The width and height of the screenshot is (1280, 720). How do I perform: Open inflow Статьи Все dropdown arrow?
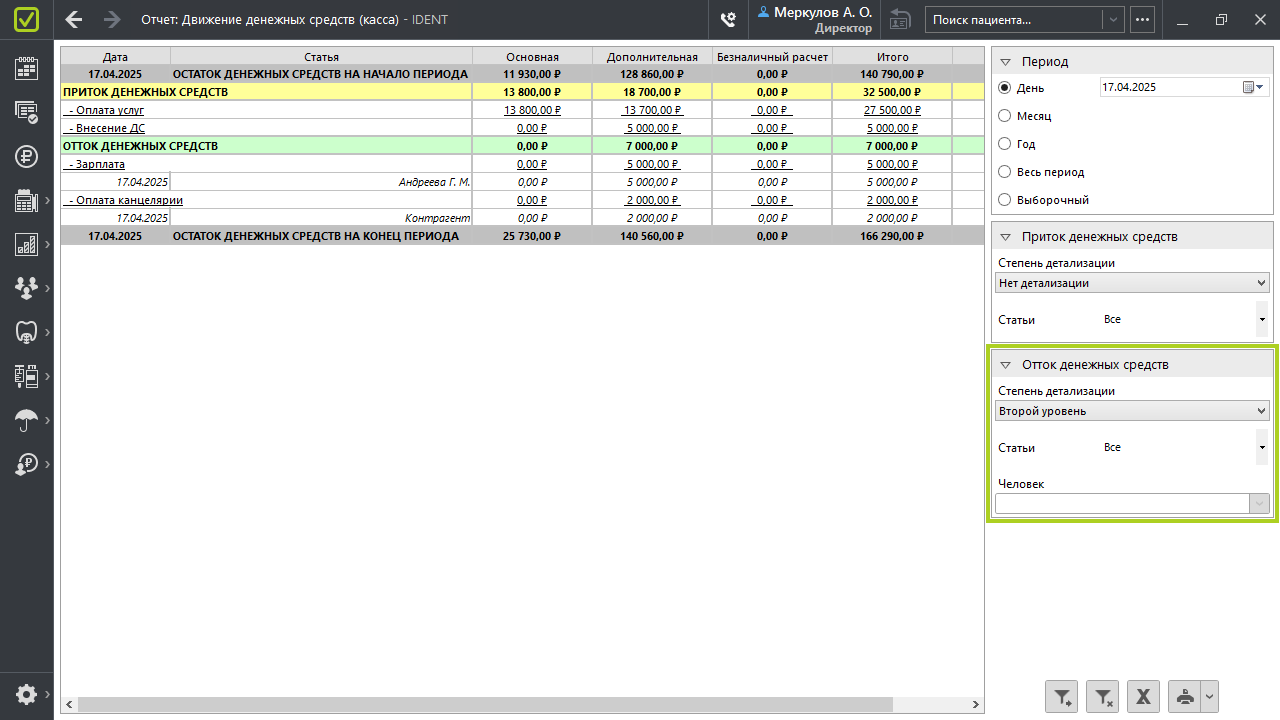1262,320
